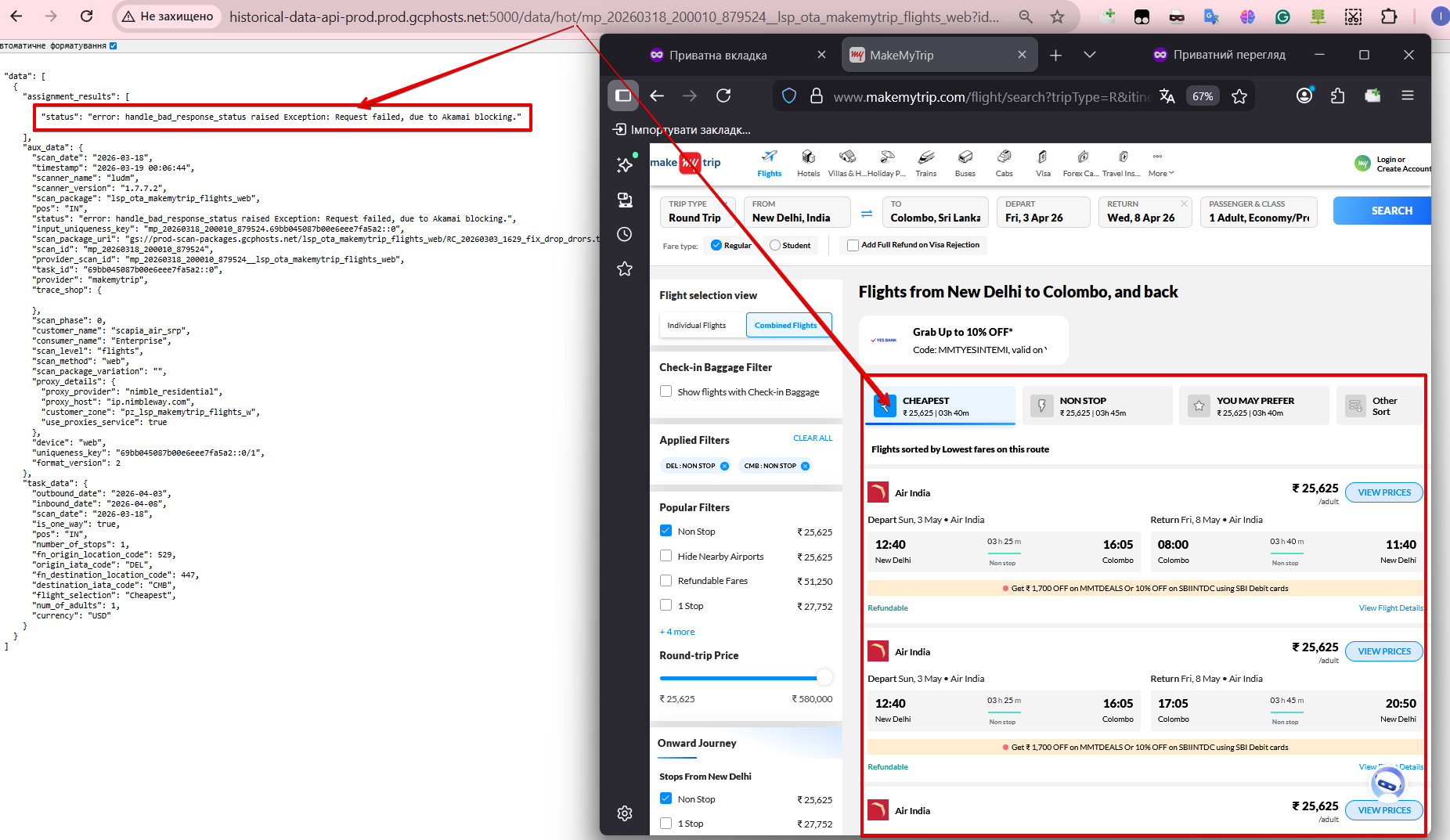The width and height of the screenshot is (1450, 840).
Task: Open Firefox account profile icon
Action: tap(1304, 96)
